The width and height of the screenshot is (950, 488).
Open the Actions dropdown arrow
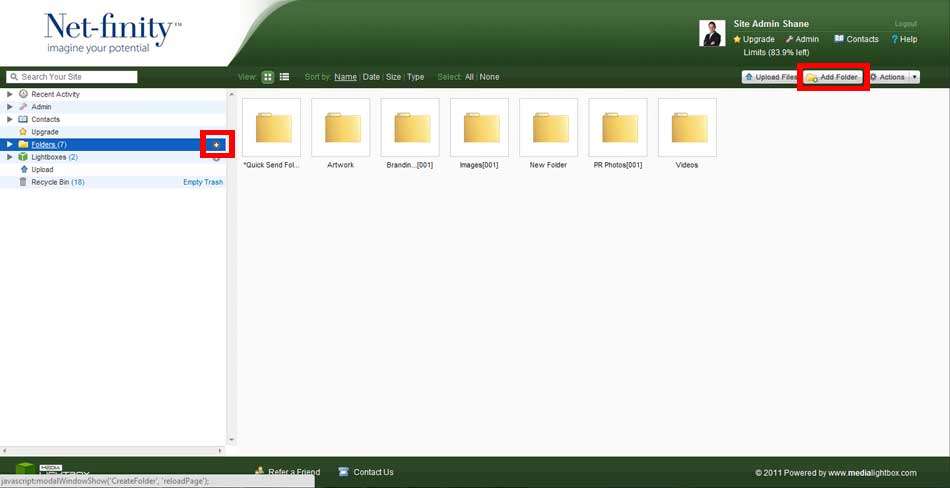click(x=914, y=77)
